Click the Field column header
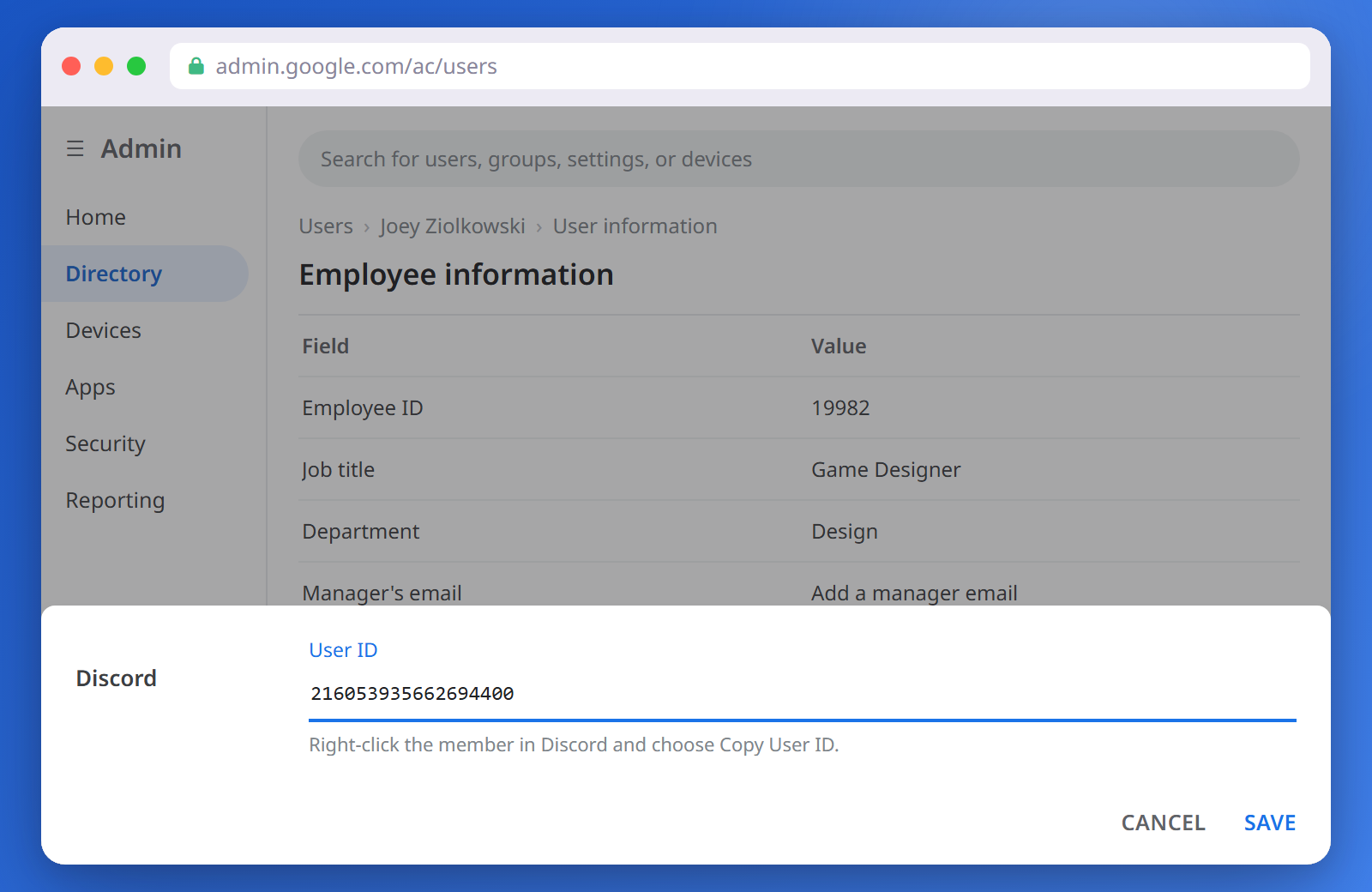Screen dimensions: 1372x892 pos(326,346)
